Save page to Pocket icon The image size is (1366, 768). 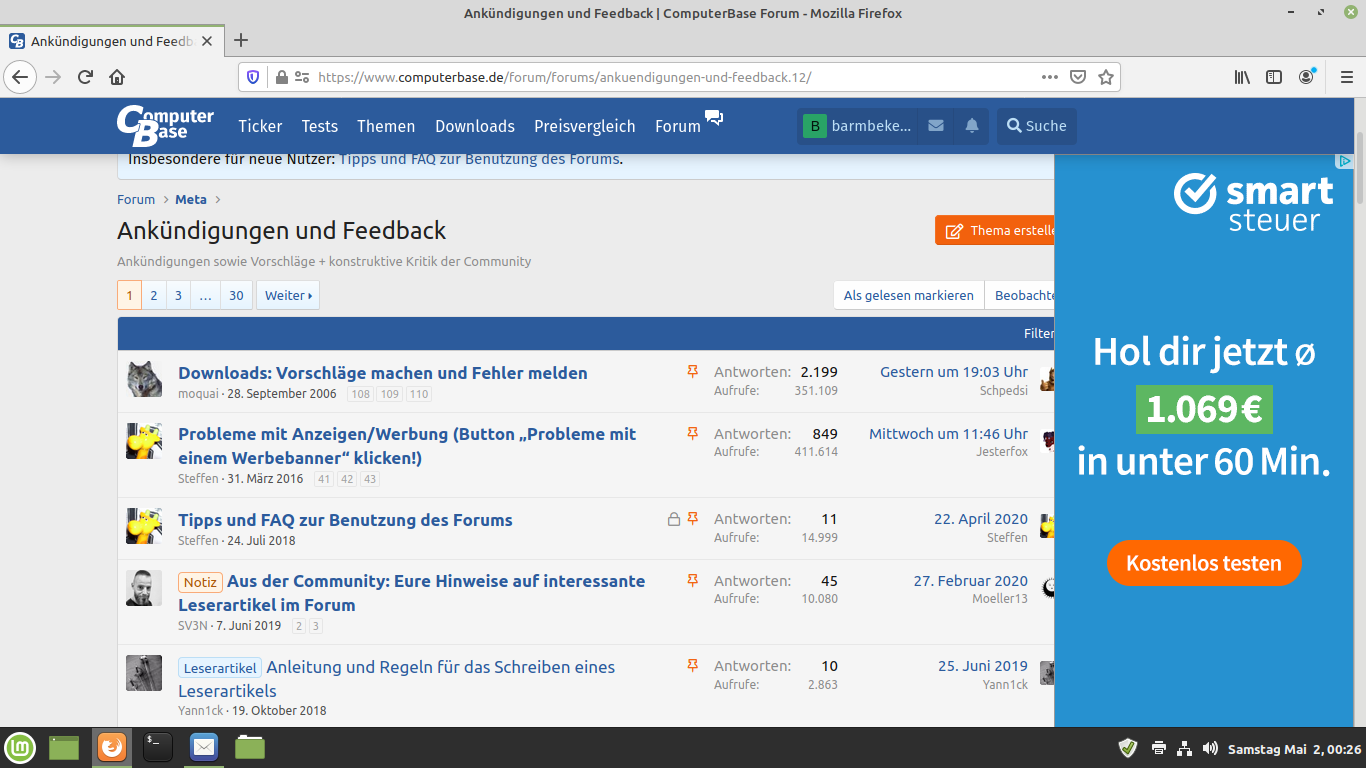[1078, 77]
